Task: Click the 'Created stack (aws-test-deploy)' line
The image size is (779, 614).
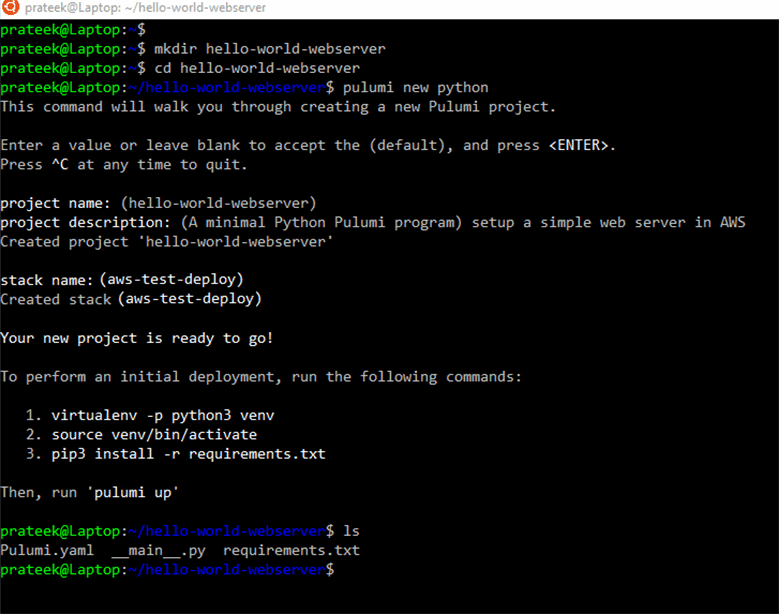Action: tap(131, 299)
